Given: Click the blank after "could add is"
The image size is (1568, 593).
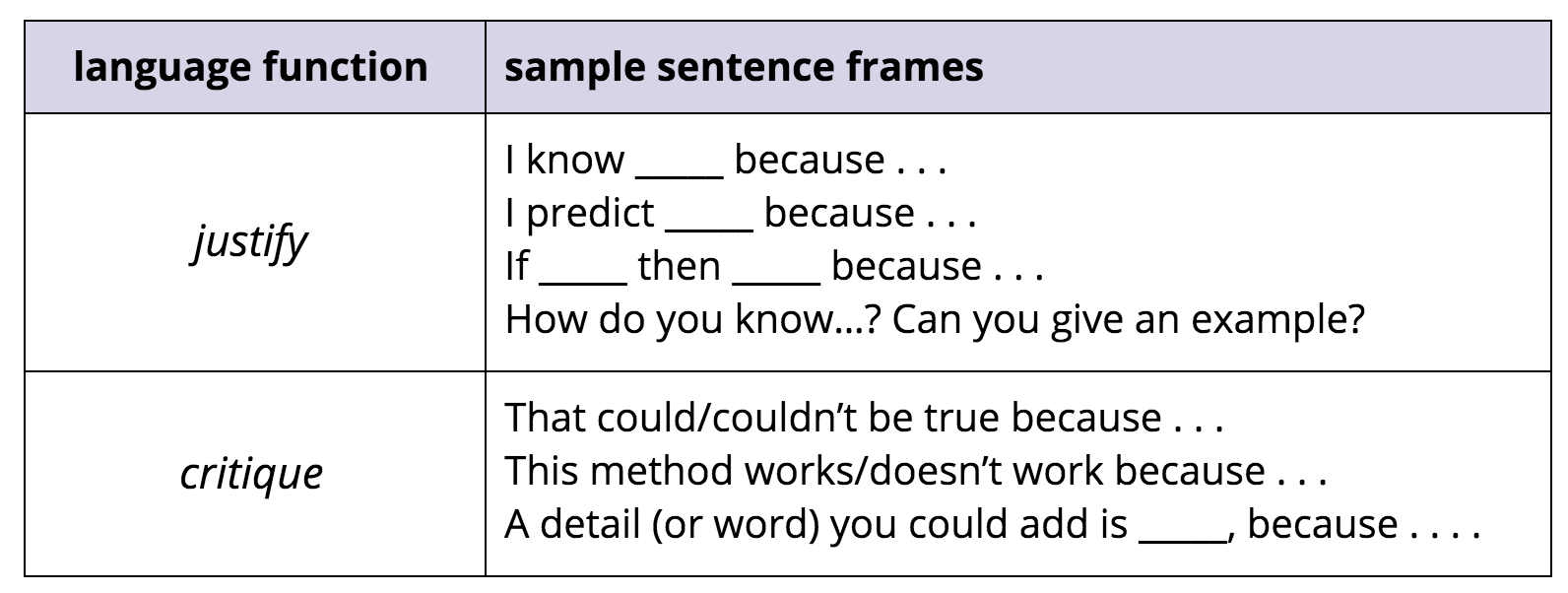Looking at the screenshot, I should [x=1182, y=532].
